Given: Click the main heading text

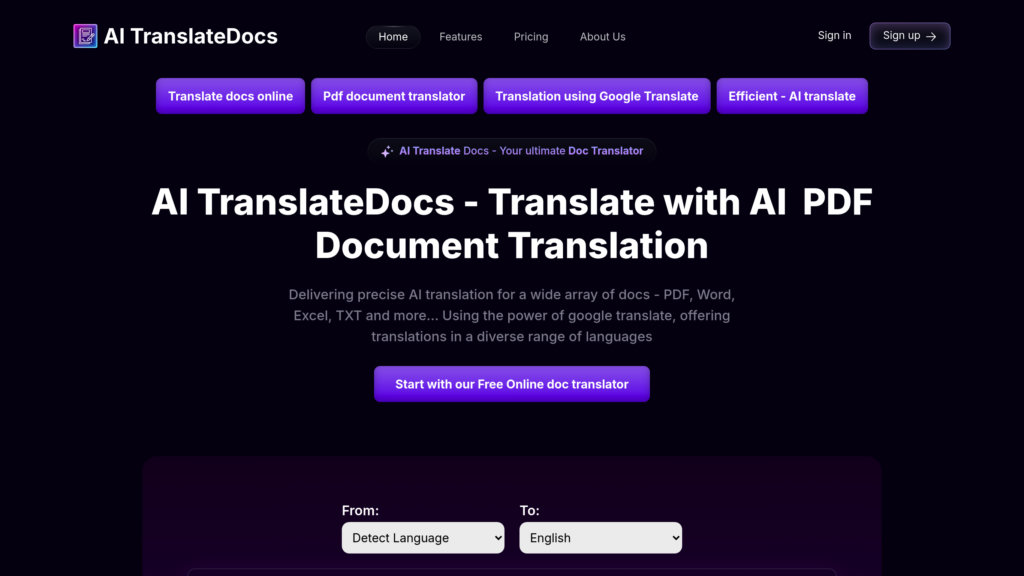Looking at the screenshot, I should coord(512,223).
